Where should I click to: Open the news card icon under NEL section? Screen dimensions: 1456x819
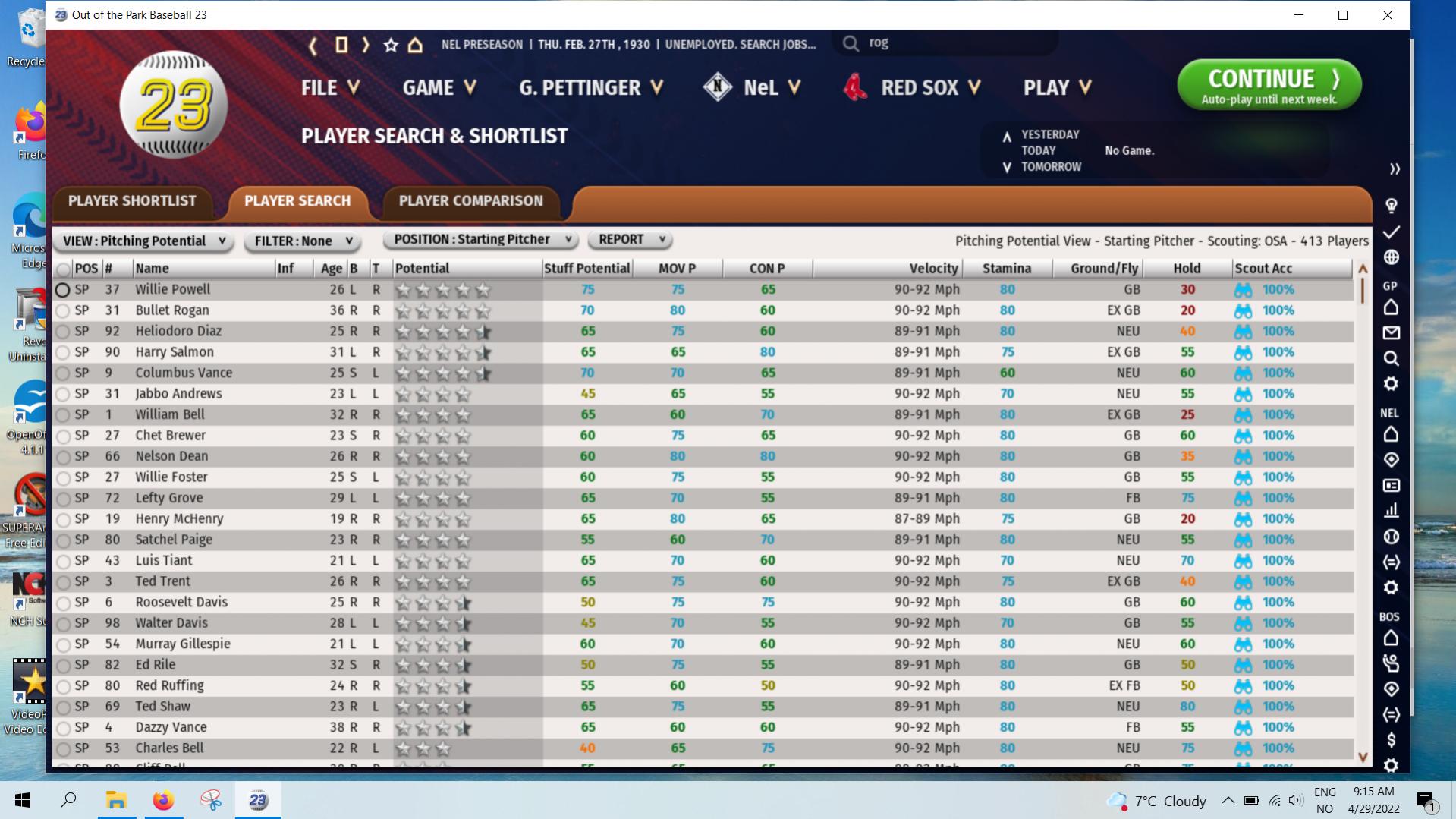pyautogui.click(x=1392, y=485)
